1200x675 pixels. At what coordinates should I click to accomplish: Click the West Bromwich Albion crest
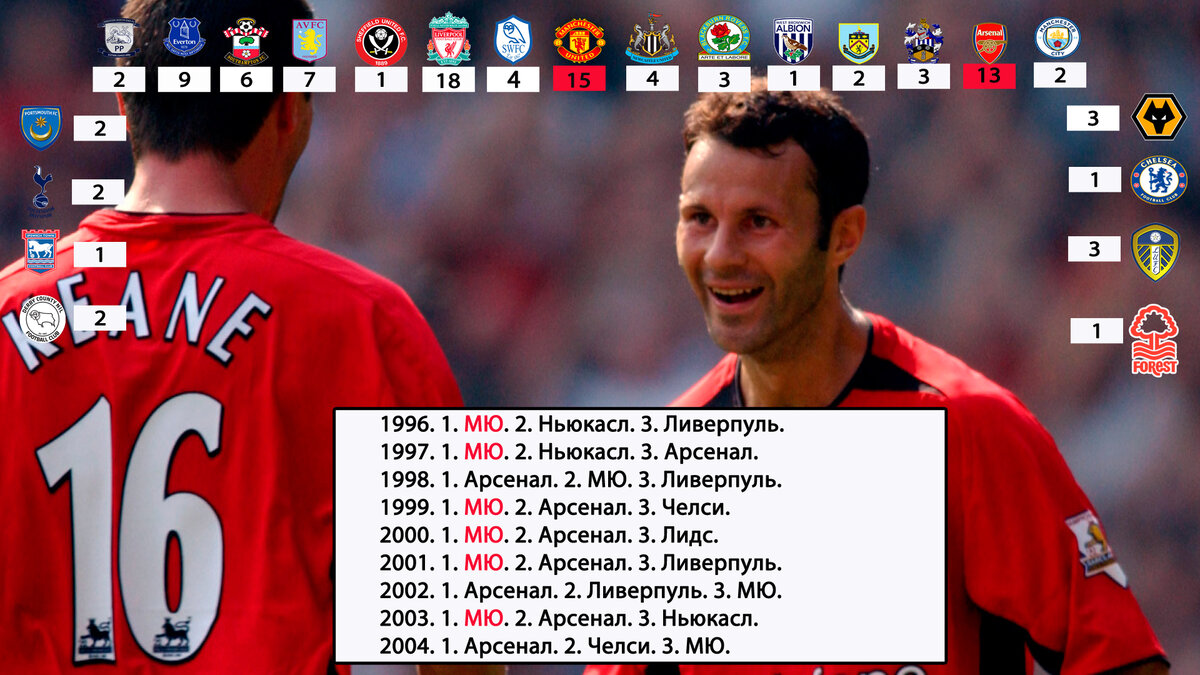(794, 40)
